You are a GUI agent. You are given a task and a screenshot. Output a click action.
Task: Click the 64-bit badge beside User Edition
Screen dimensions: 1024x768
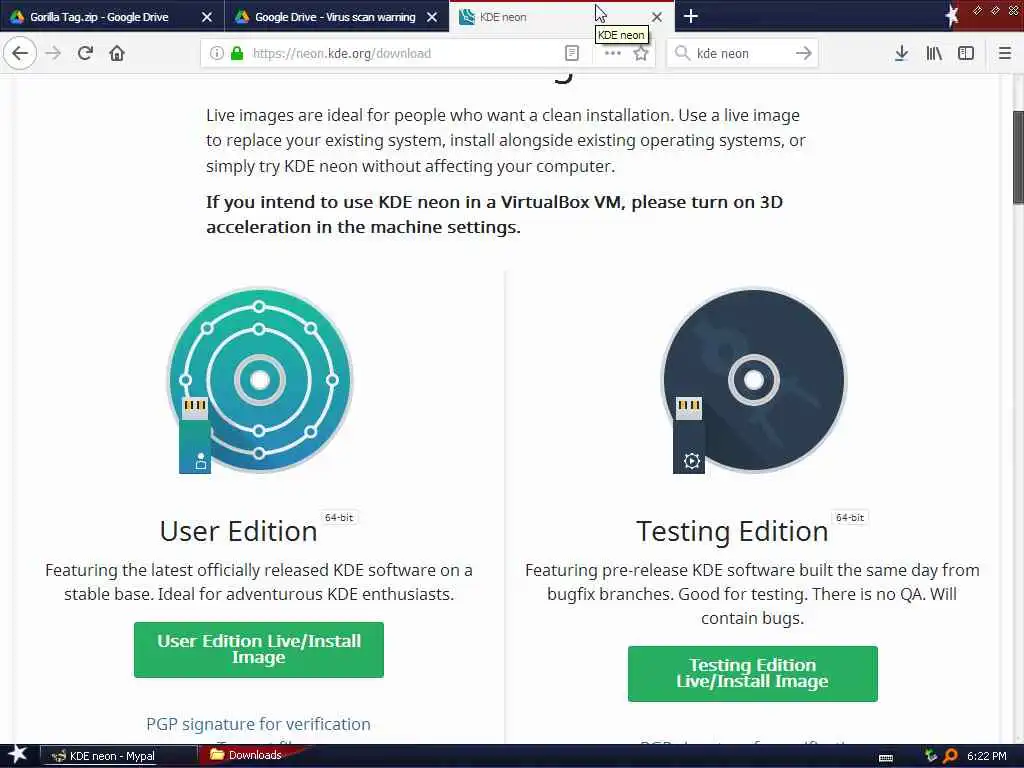click(x=339, y=517)
